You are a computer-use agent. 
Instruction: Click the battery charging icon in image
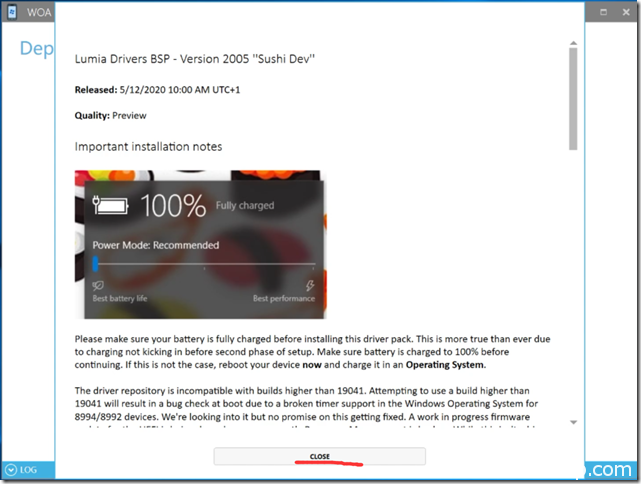coord(111,206)
